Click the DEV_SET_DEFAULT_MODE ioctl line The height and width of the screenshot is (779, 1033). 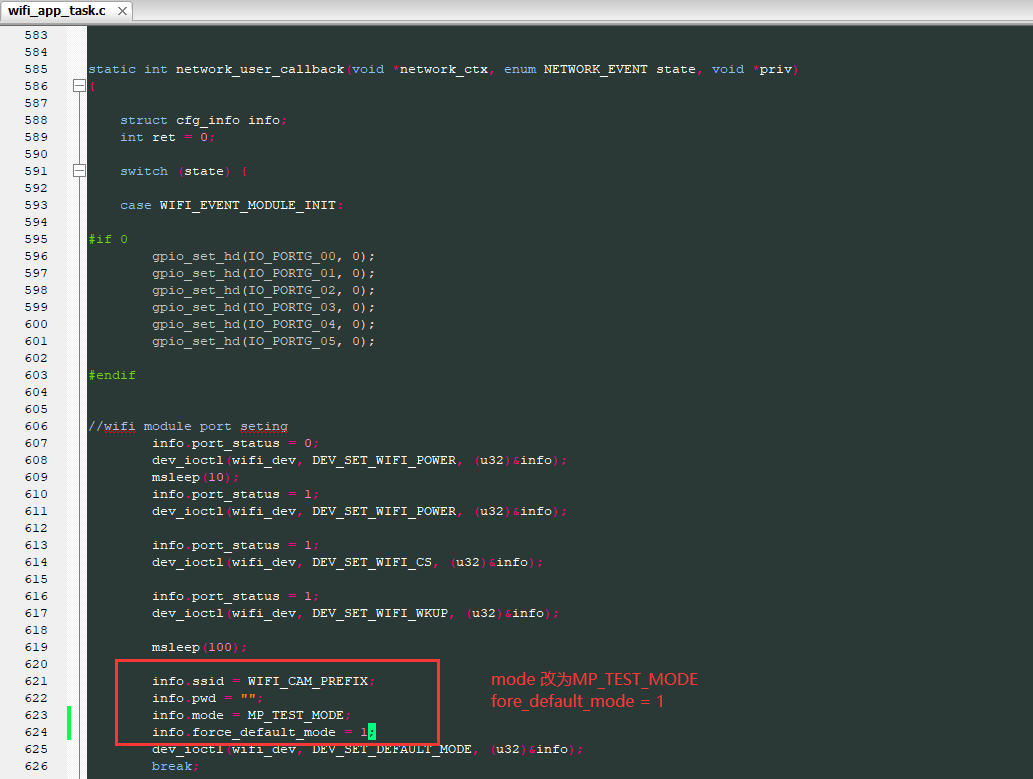pyautogui.click(x=368, y=749)
